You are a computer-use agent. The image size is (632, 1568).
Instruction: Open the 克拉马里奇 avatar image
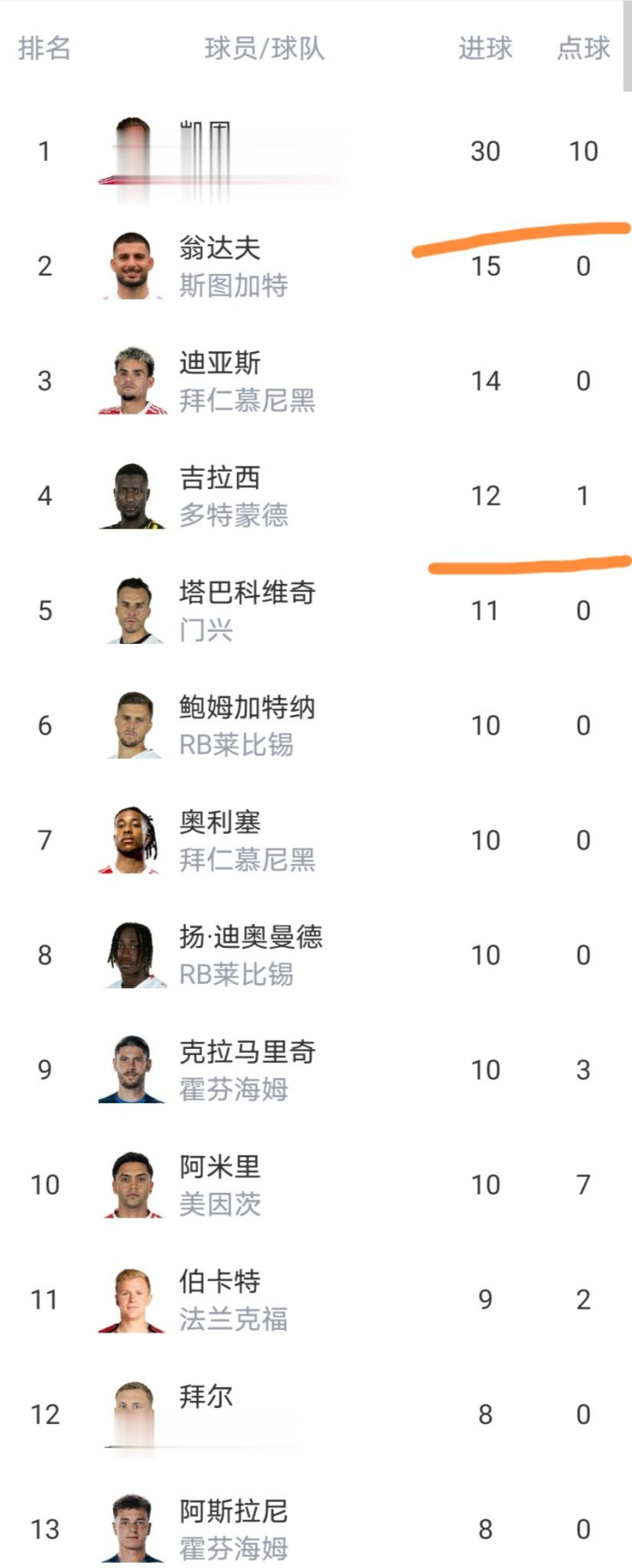click(133, 1070)
